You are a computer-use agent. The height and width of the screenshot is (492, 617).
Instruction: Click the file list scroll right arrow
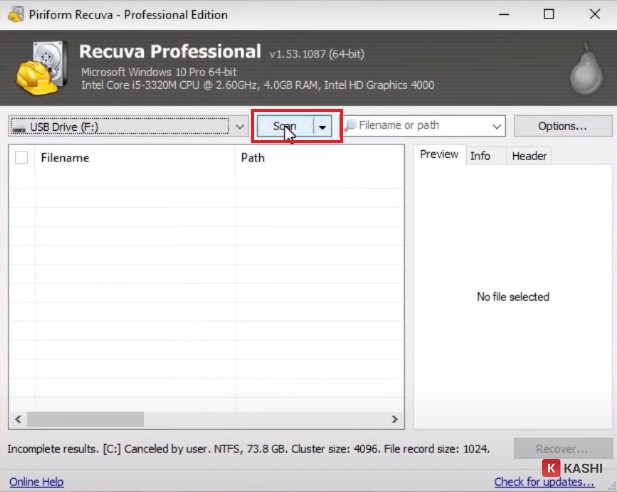pyautogui.click(x=395, y=420)
